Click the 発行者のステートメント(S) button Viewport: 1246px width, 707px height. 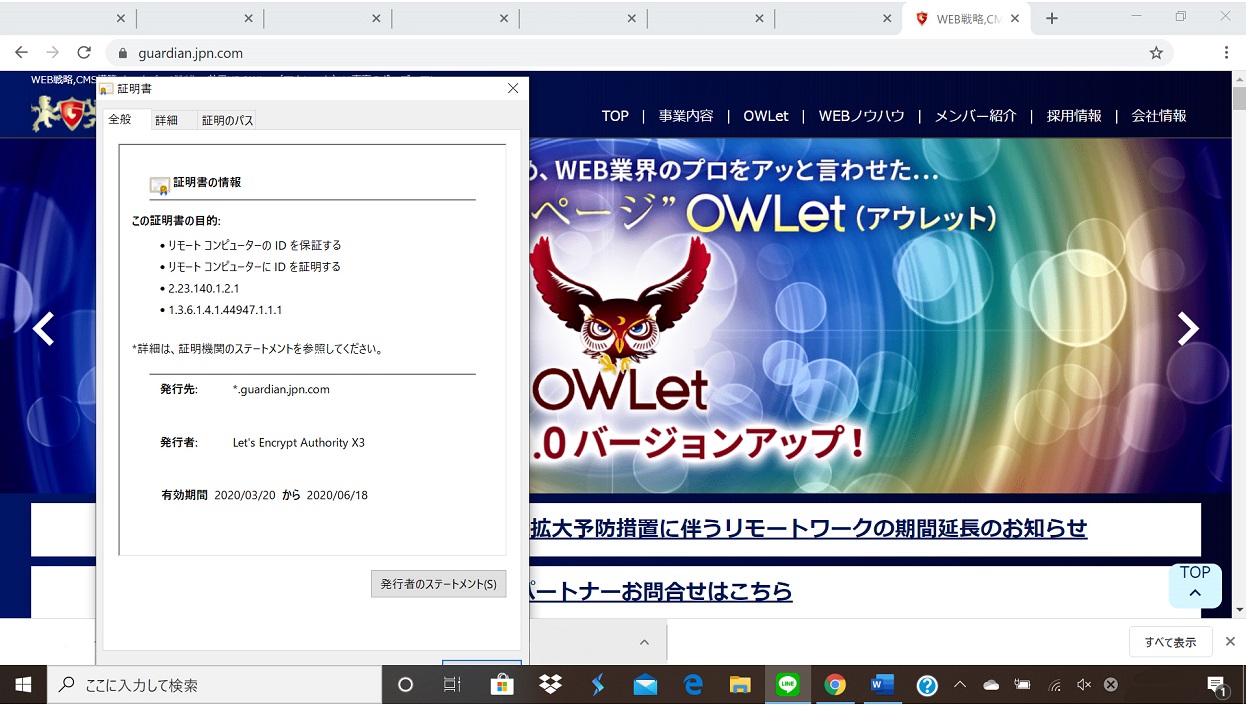[438, 584]
